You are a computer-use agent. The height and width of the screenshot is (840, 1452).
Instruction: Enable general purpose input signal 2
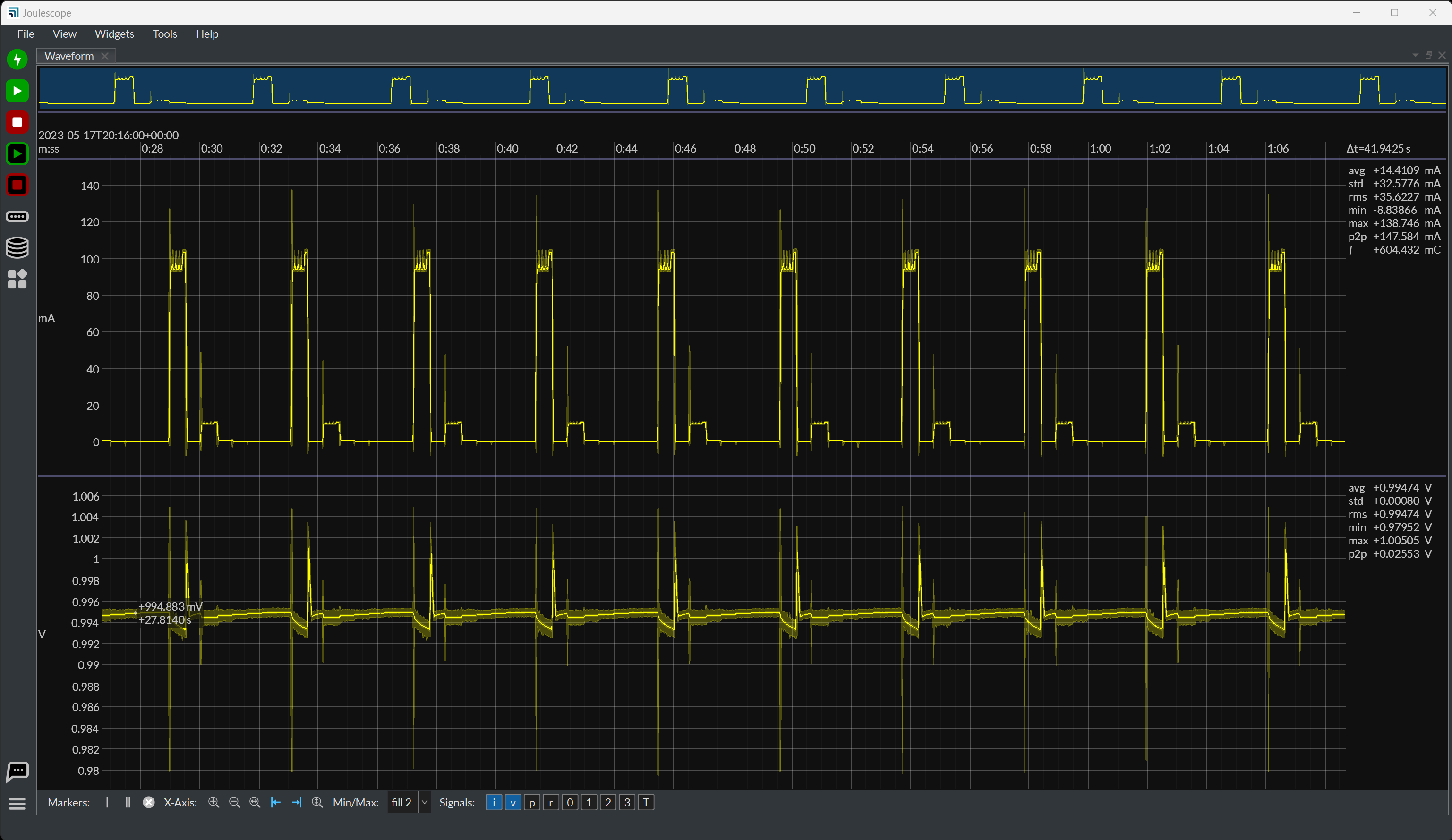tap(608, 803)
